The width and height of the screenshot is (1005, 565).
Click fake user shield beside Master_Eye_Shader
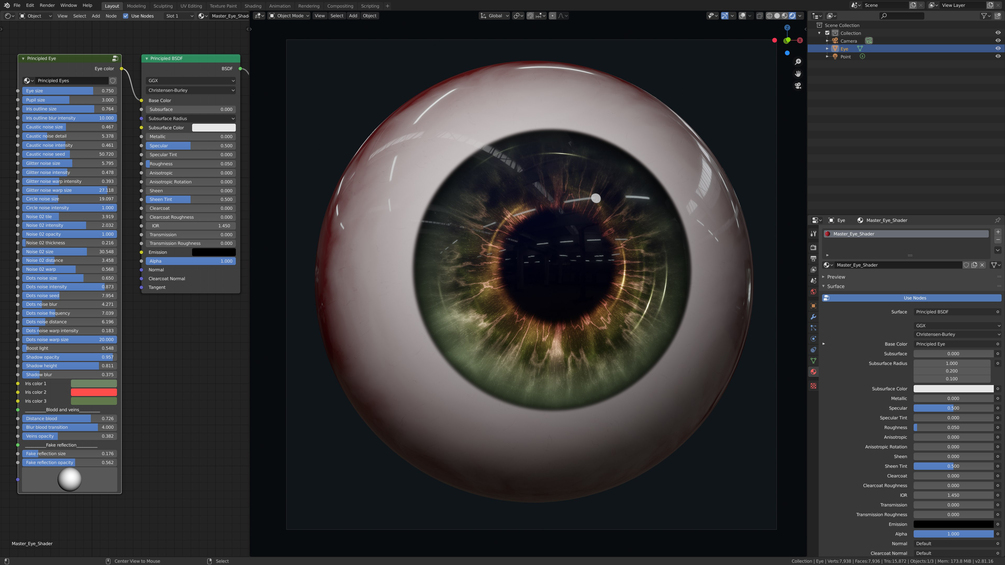tap(967, 265)
